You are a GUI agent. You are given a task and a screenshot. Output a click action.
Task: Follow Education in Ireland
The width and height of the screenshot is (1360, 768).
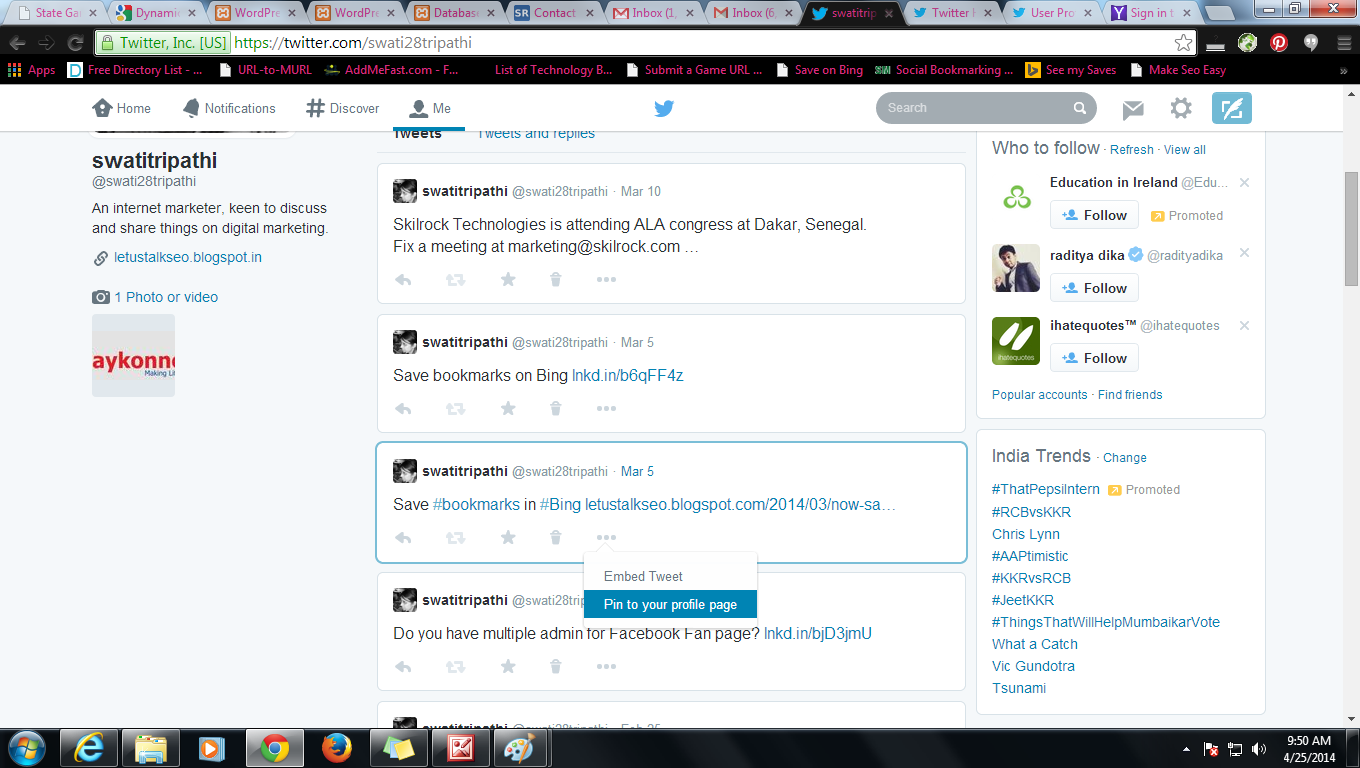click(1094, 215)
